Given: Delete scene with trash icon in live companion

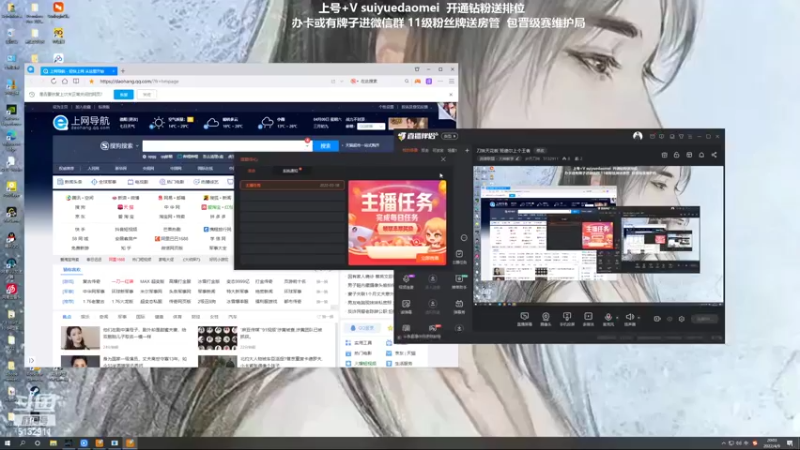Looking at the screenshot, I should 664,155.
